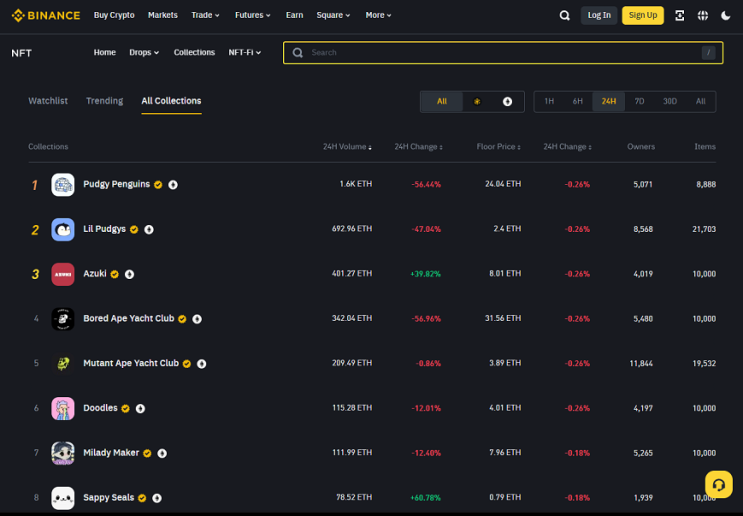The width and height of the screenshot is (743, 516).
Task: Expand the Trade dropdown menu
Action: tap(205, 15)
